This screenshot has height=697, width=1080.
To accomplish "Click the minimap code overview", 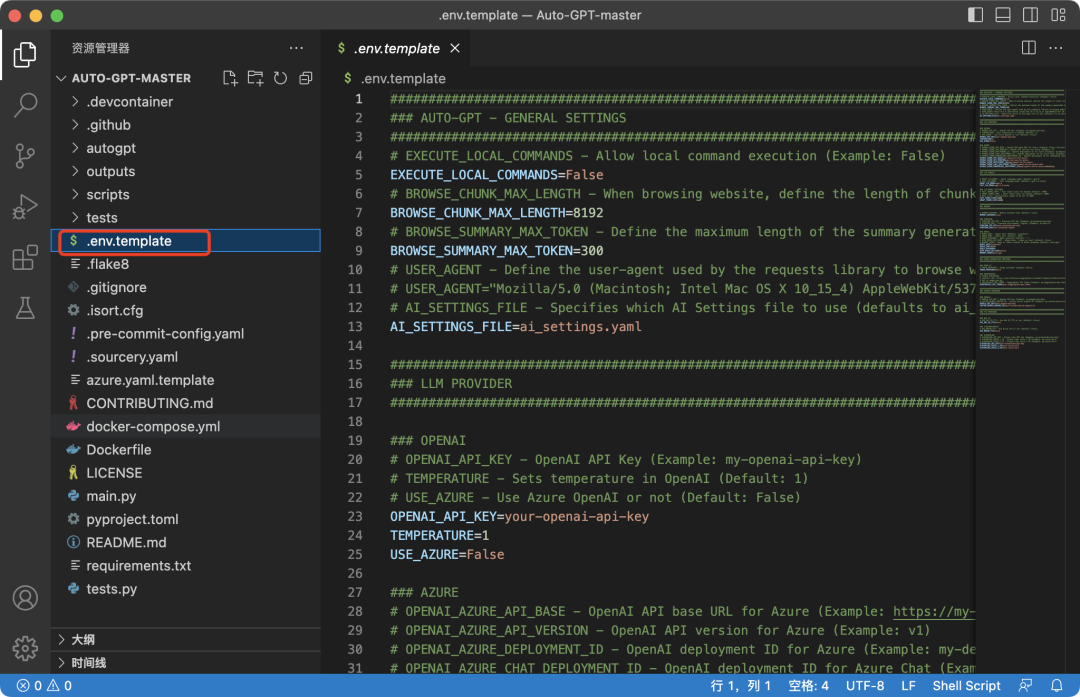I will 1022,220.
